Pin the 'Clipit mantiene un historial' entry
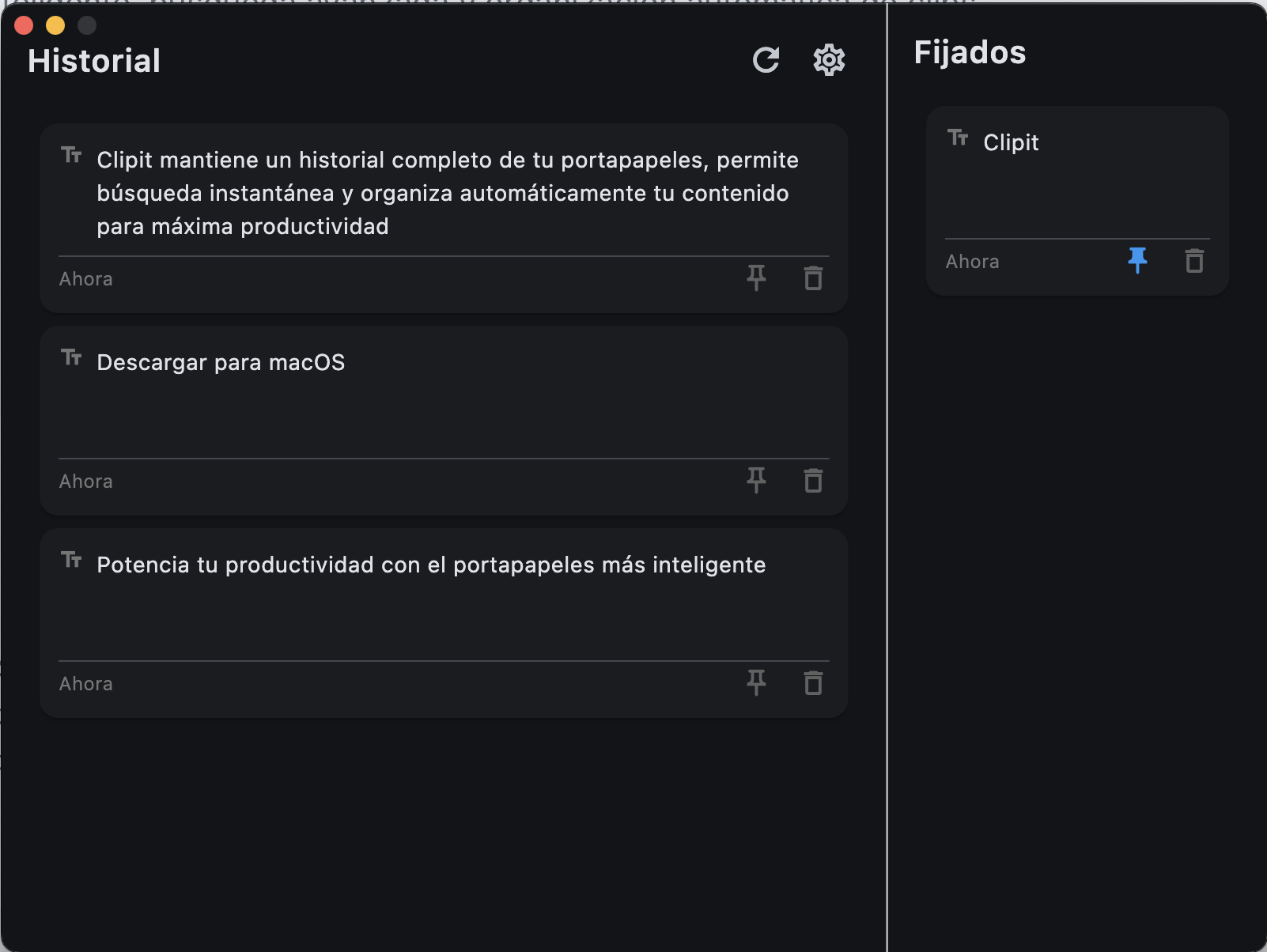 point(756,278)
